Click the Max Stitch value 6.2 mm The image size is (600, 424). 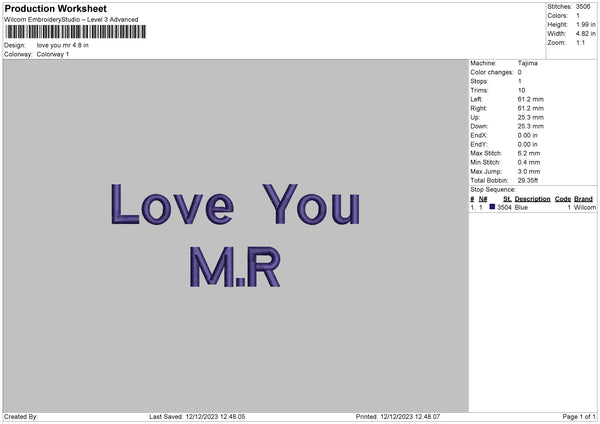click(529, 153)
